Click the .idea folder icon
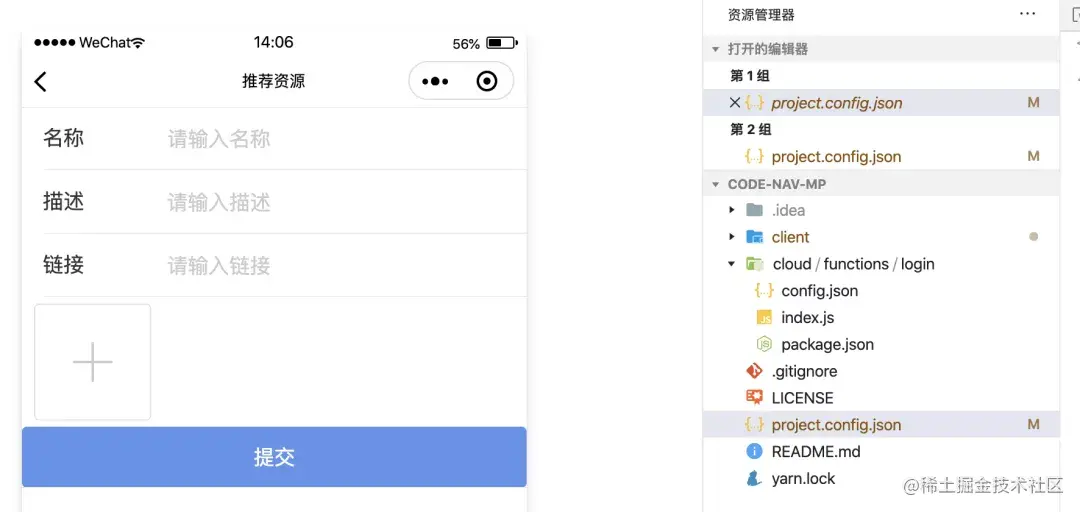The height and width of the screenshot is (512, 1080). [x=755, y=209]
